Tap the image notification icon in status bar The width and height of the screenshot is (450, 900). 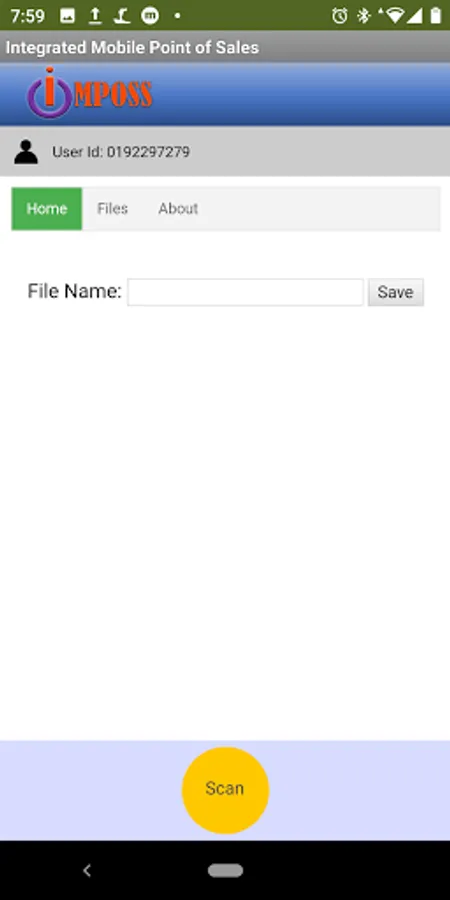[x=67, y=15]
